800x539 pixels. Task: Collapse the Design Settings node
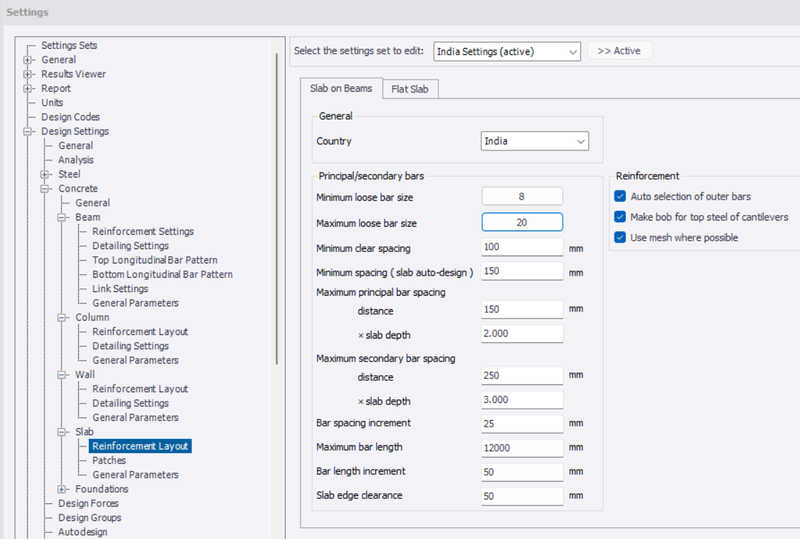click(x=27, y=131)
